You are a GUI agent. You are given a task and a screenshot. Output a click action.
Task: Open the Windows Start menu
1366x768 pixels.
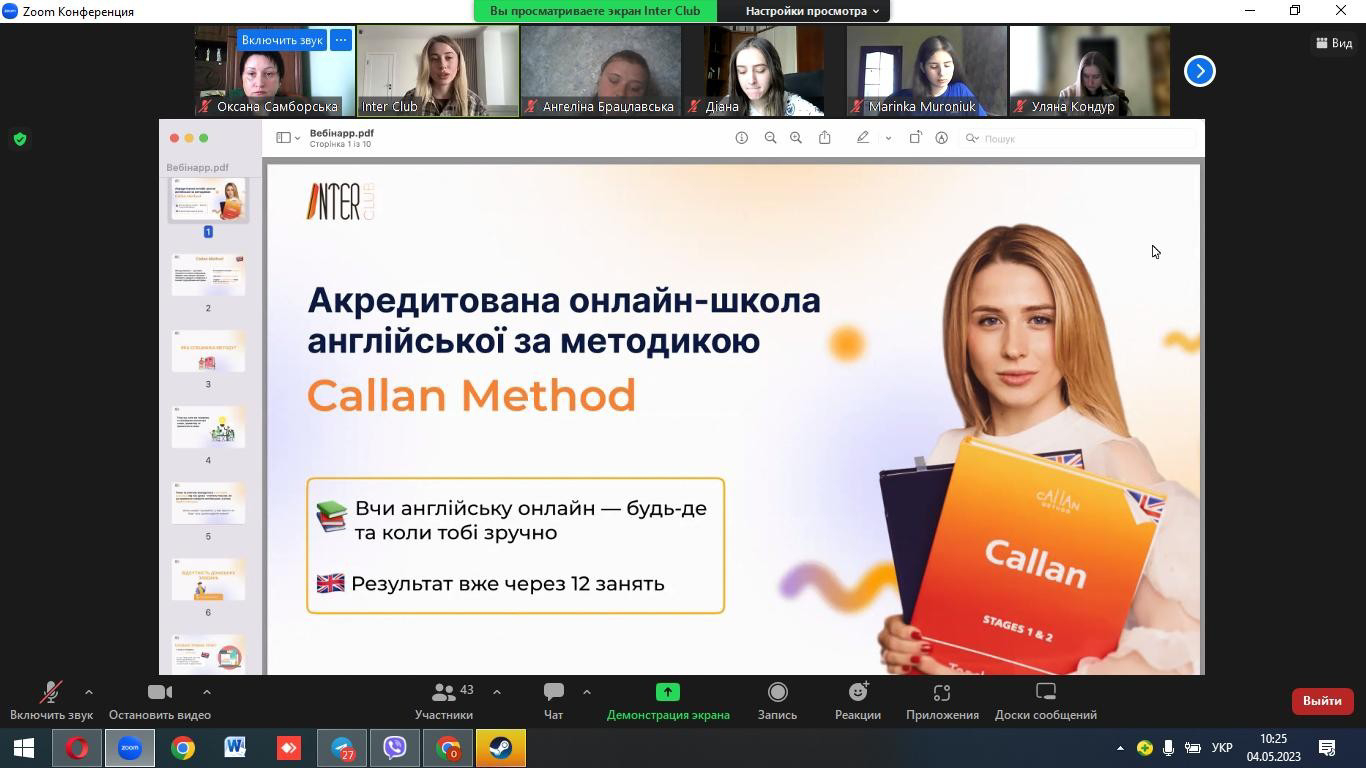pos(24,748)
